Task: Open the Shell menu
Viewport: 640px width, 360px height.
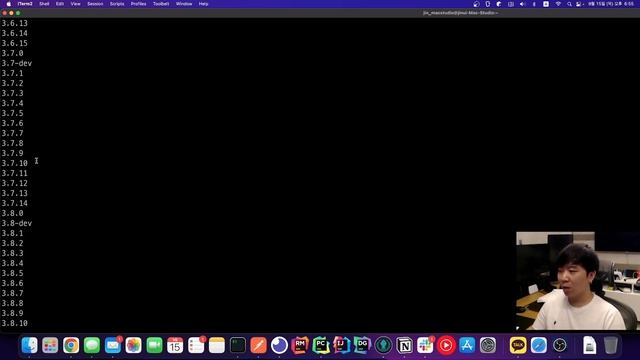Action: 44,4
